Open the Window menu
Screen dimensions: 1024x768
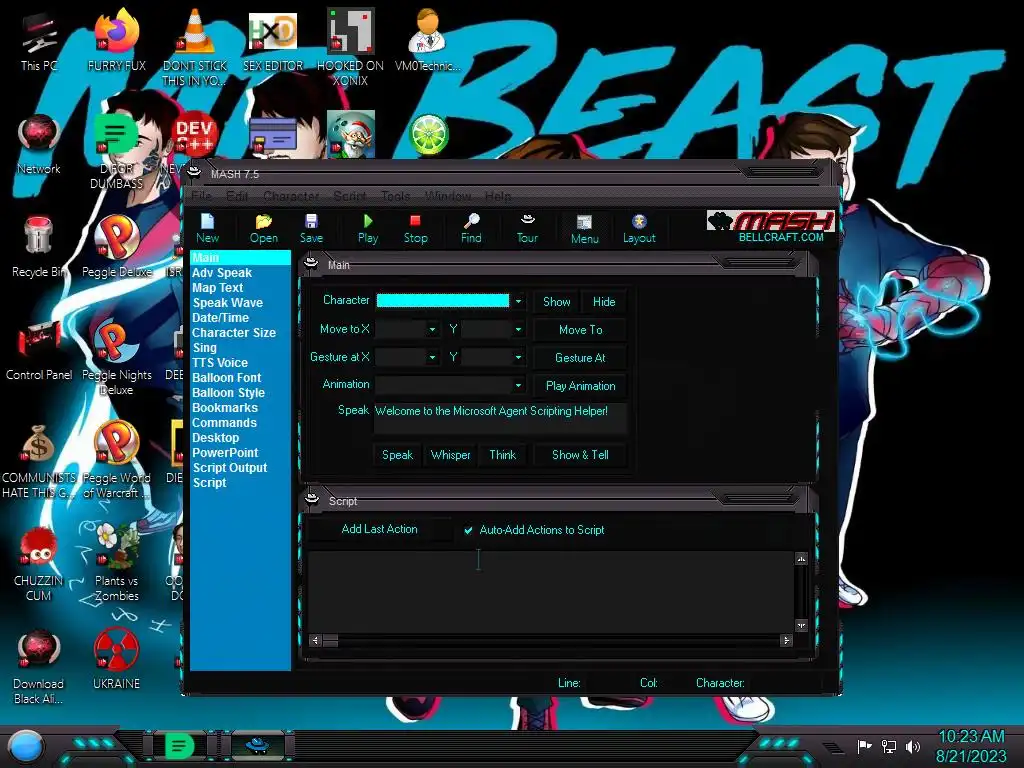click(x=448, y=196)
